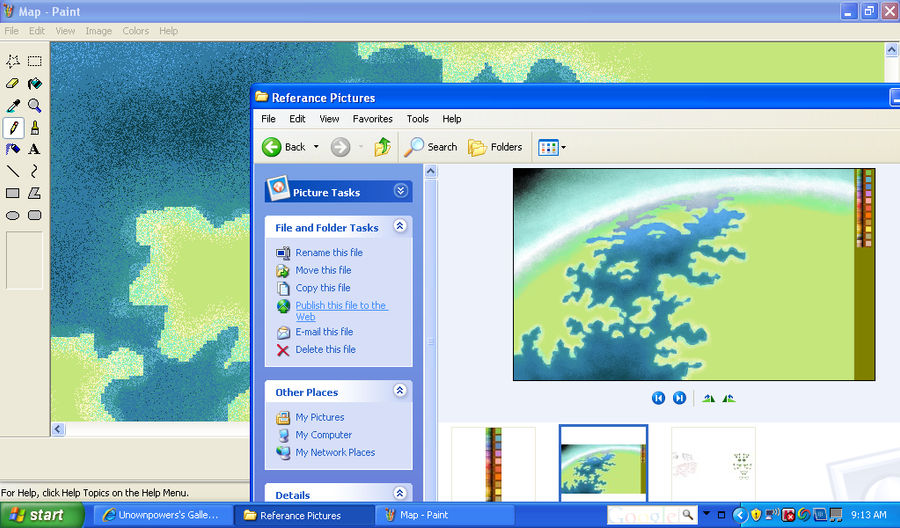Pick the Airbrush spray tool
This screenshot has width=900, height=528.
(13, 149)
